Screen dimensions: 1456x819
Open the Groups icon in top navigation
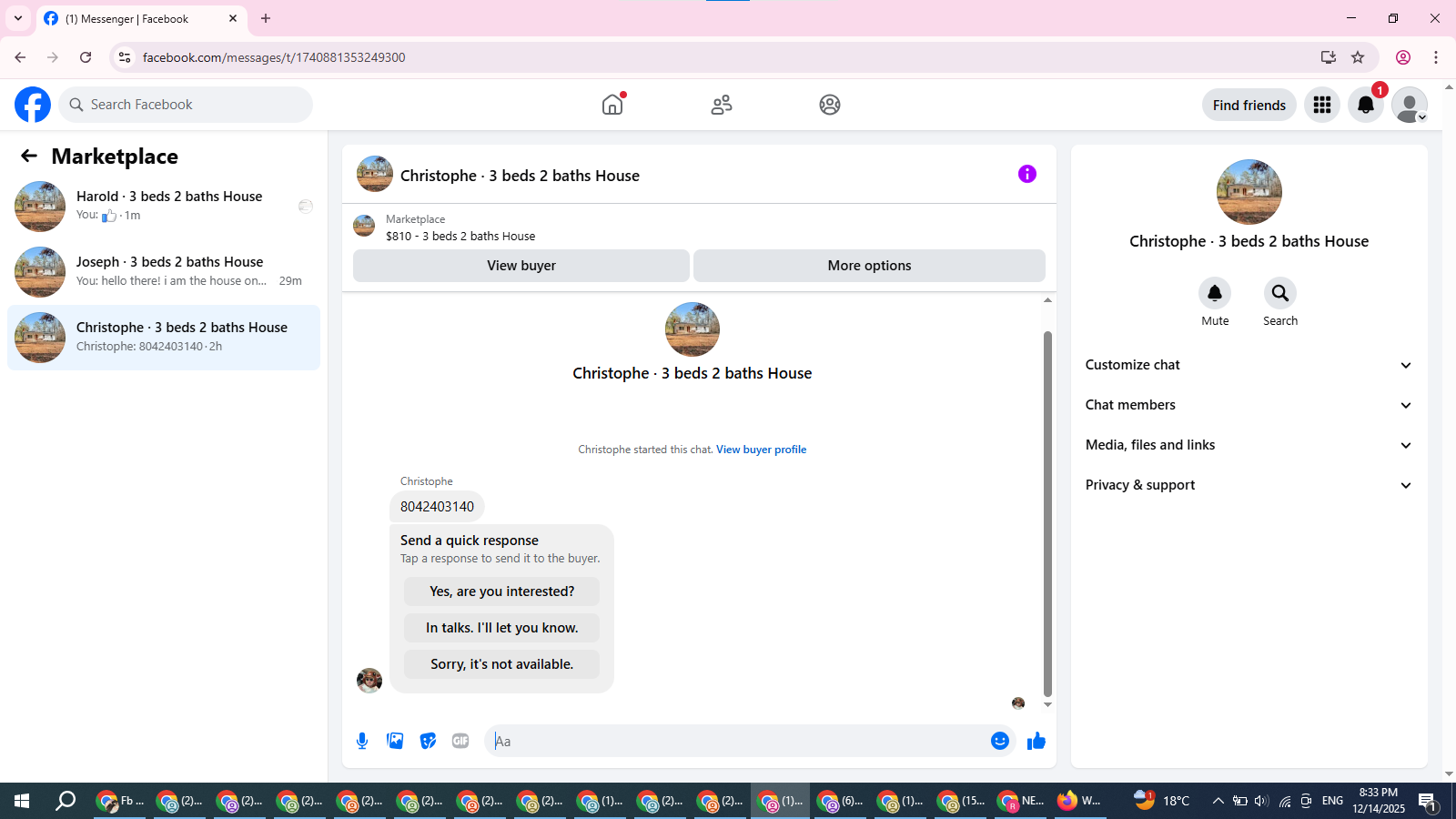point(830,105)
